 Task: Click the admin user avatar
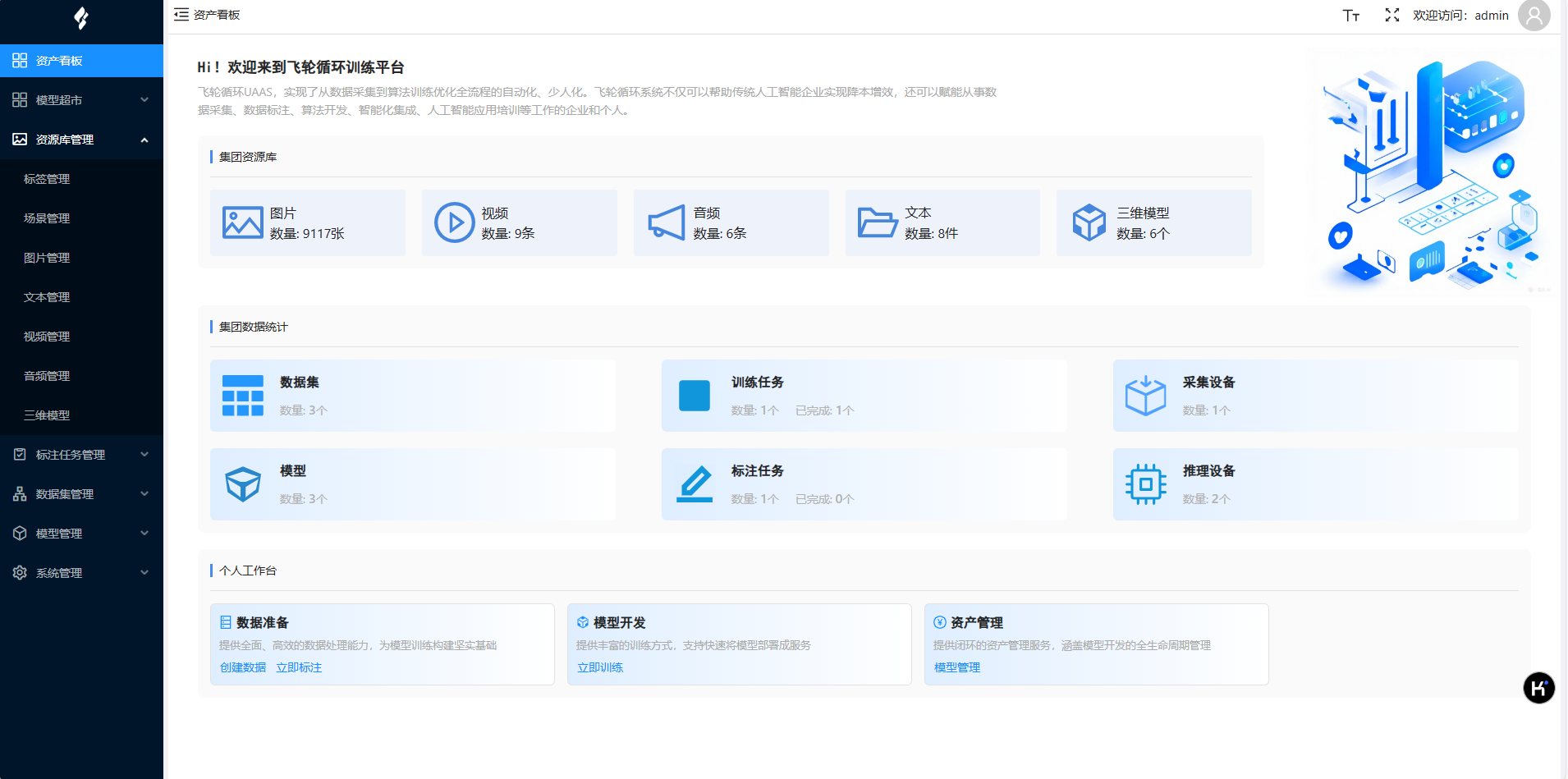(1534, 16)
